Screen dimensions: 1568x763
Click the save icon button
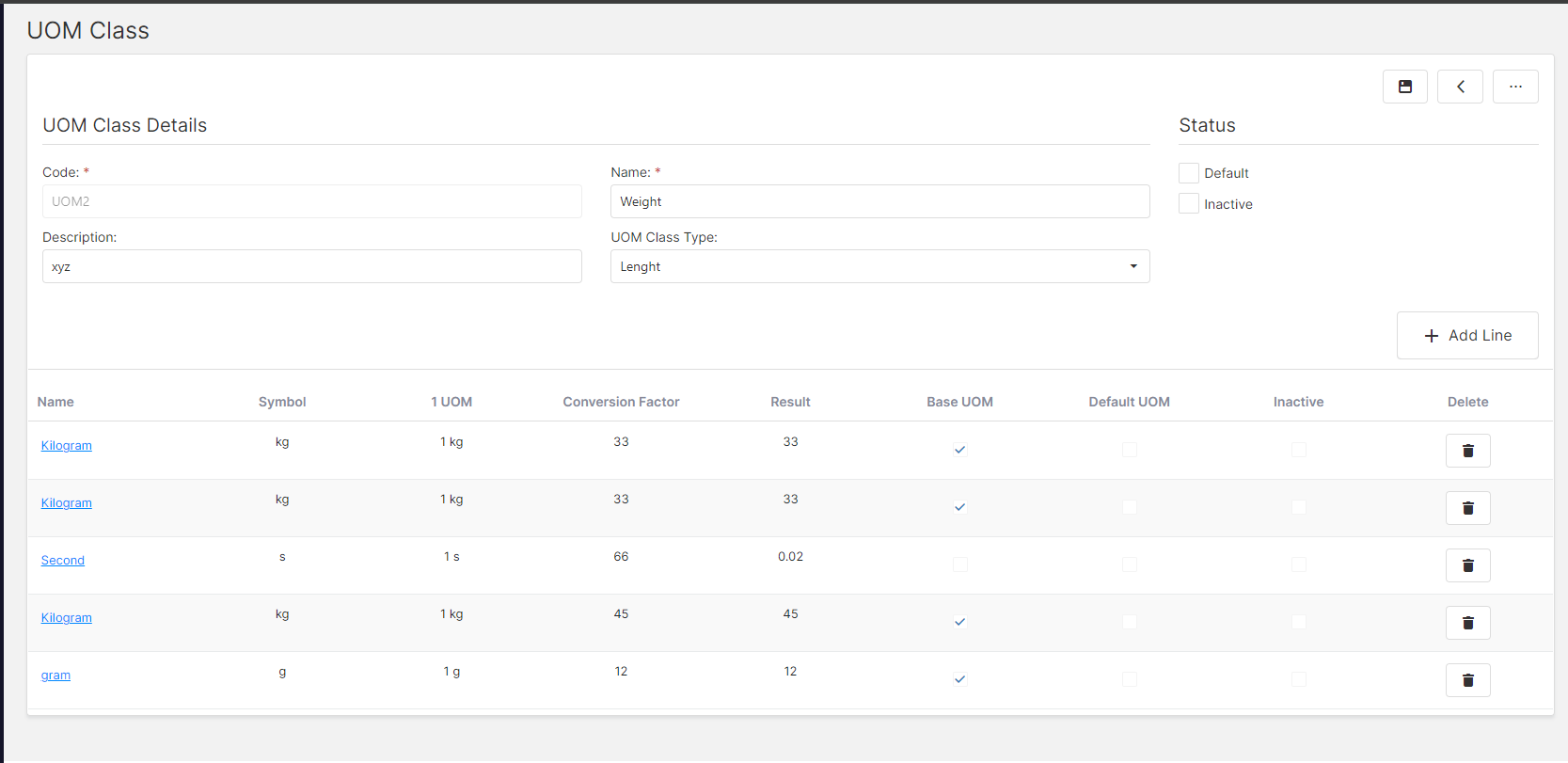tap(1404, 87)
